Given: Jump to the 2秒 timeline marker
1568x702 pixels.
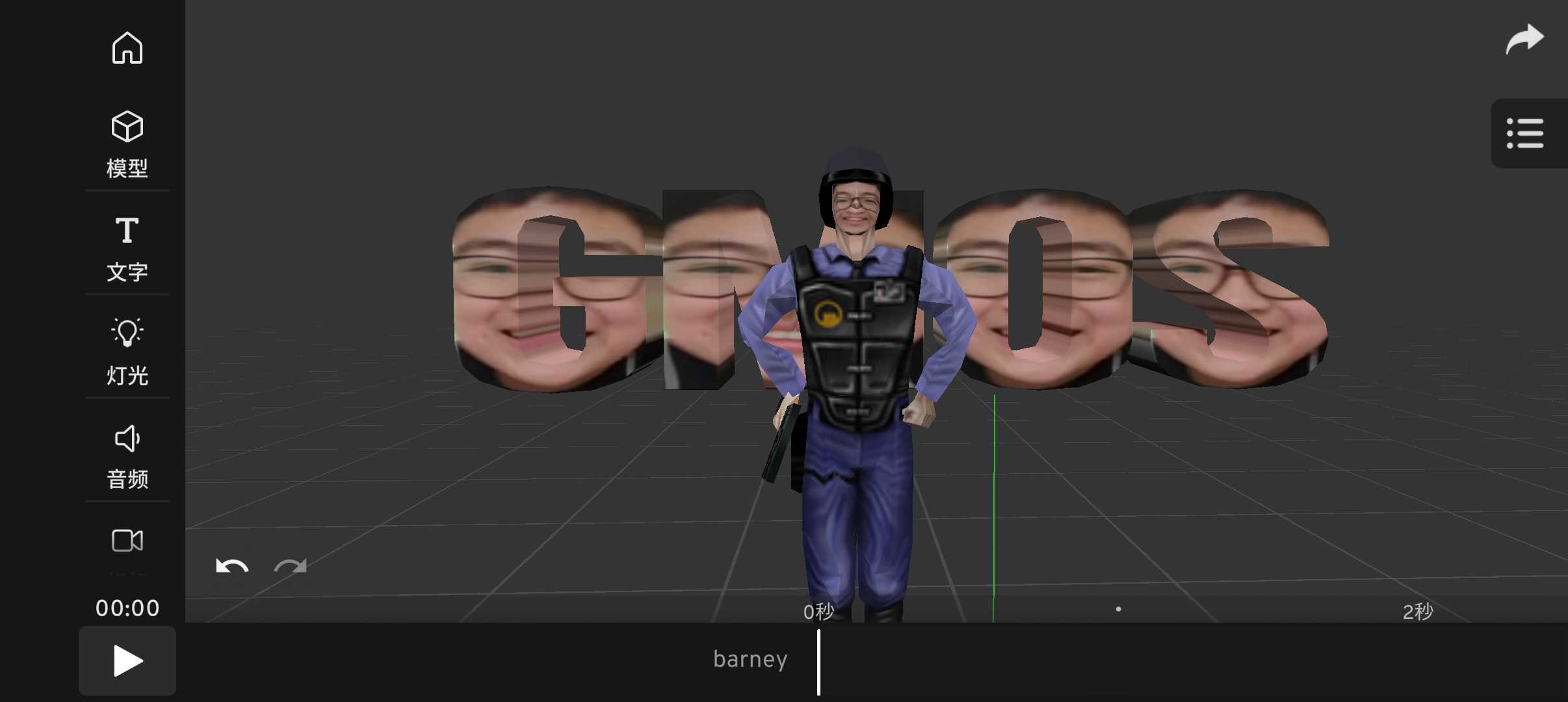Looking at the screenshot, I should [x=1417, y=611].
